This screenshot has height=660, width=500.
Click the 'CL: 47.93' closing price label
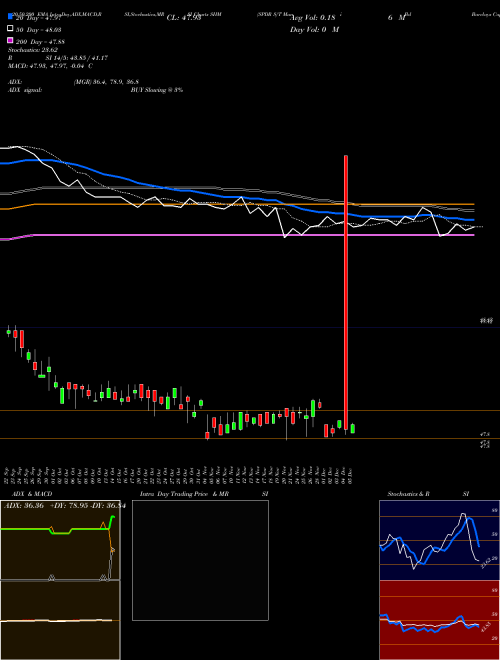pyautogui.click(x=184, y=18)
